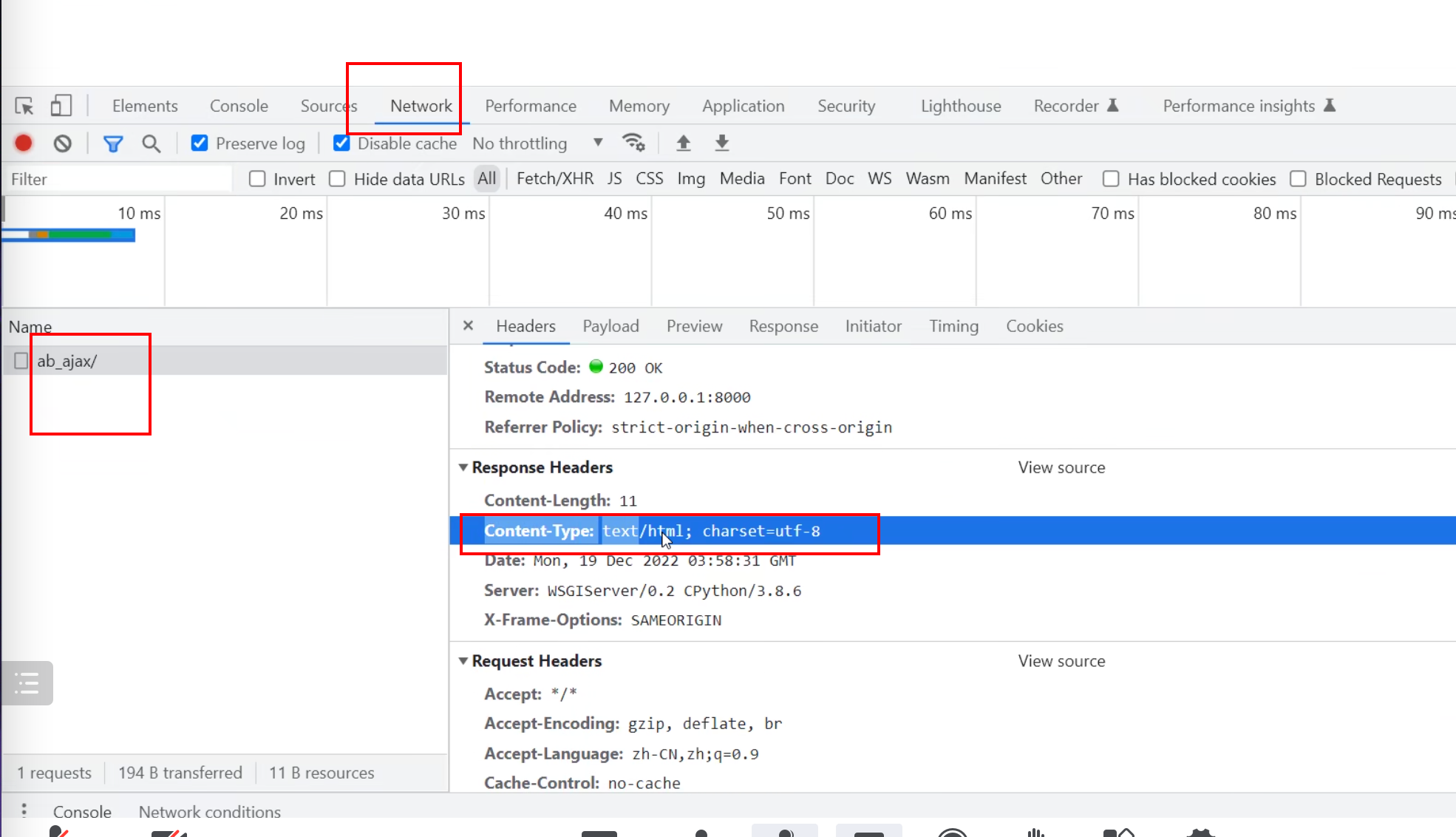
Task: Filter requests by CSS
Action: tap(649, 178)
